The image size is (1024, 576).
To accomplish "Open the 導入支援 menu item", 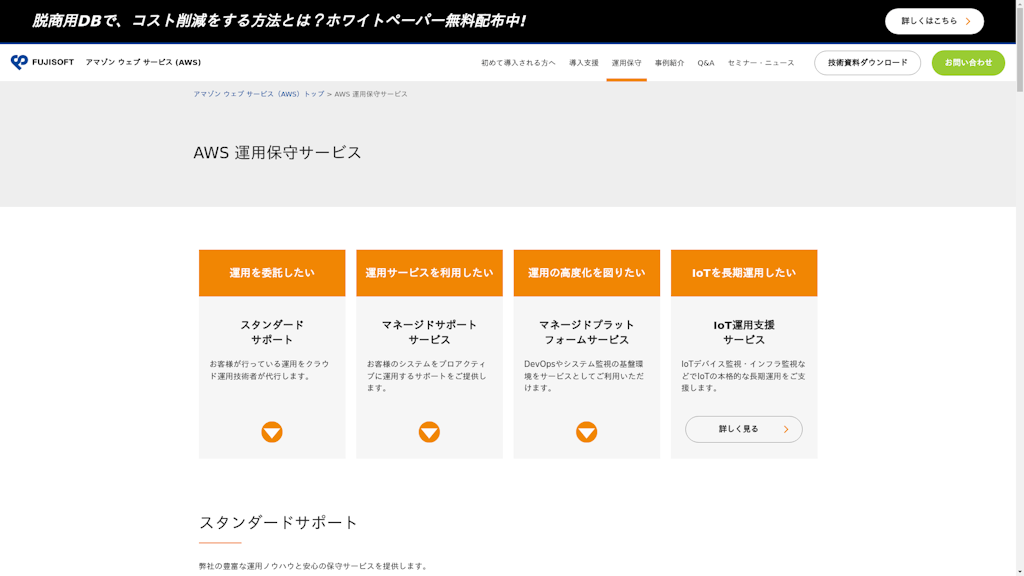I will coord(584,63).
